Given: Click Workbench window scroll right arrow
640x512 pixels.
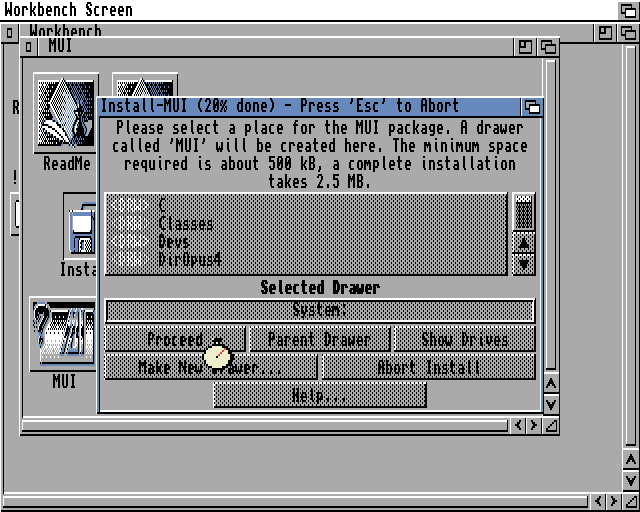Looking at the screenshot, I should (x=614, y=501).
